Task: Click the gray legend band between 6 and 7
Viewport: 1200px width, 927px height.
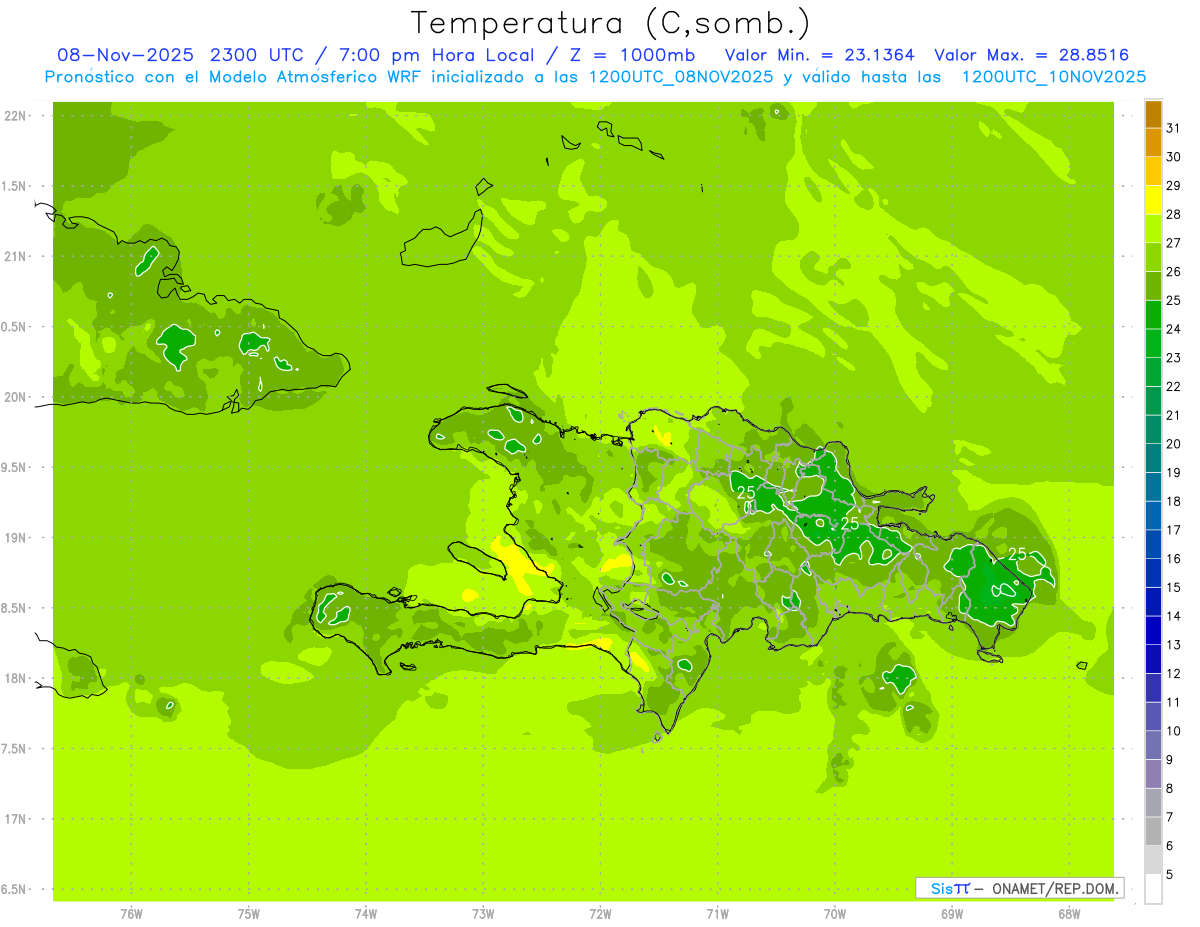Action: click(1153, 831)
